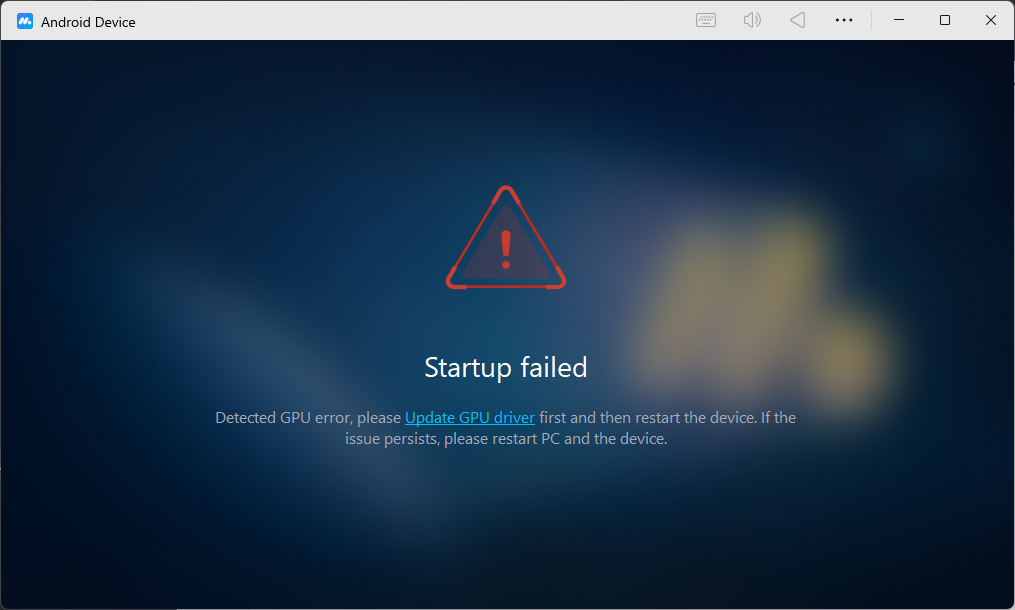
Task: Click the word 'Startup' in the heading
Action: coord(468,368)
